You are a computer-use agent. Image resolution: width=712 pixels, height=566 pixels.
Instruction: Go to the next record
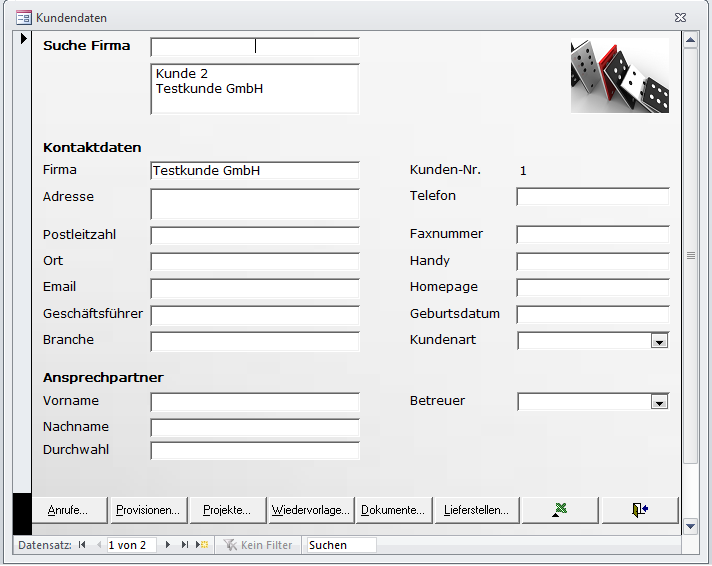click(x=167, y=545)
